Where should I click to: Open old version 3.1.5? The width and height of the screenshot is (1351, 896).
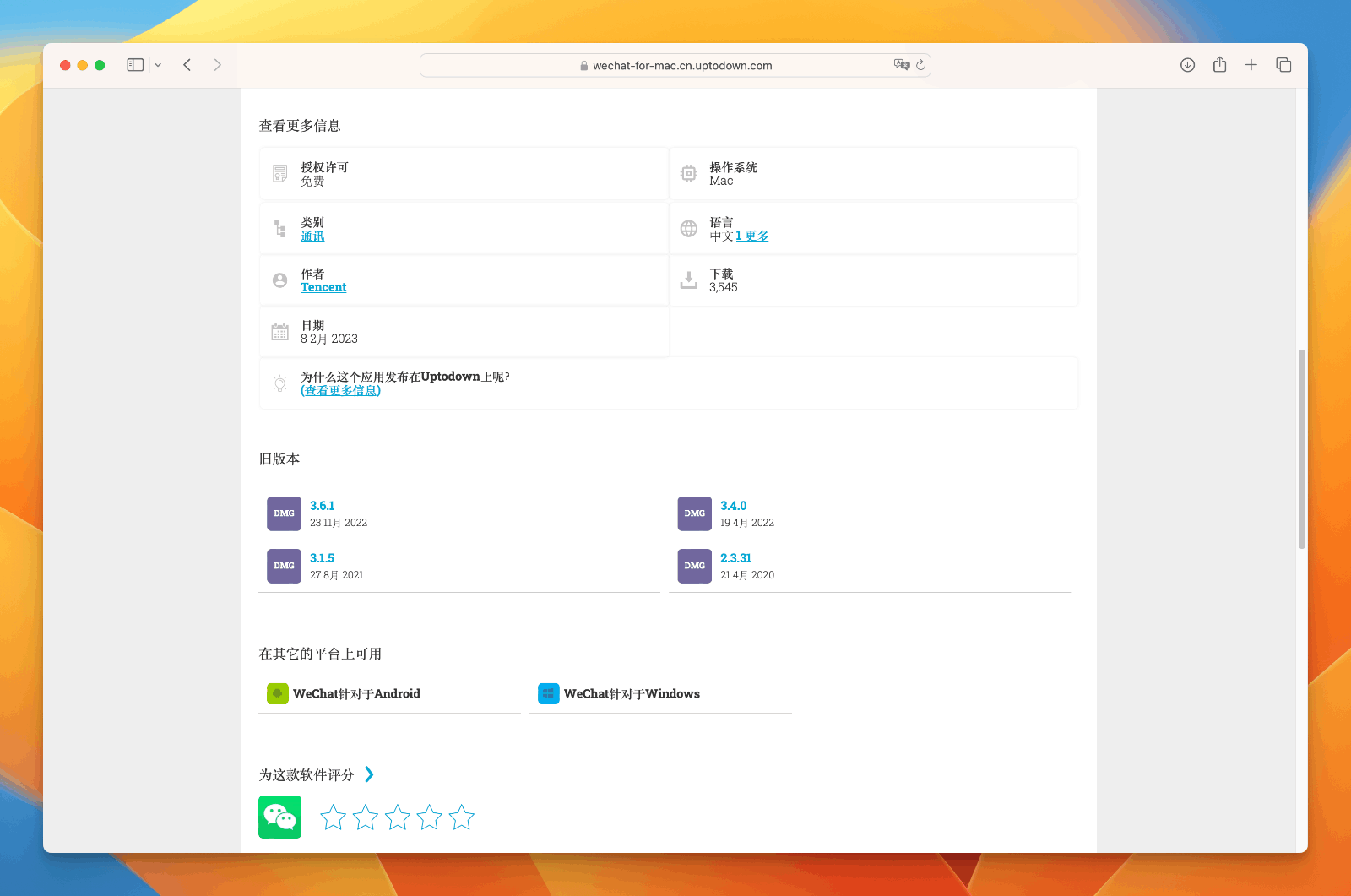(x=322, y=558)
